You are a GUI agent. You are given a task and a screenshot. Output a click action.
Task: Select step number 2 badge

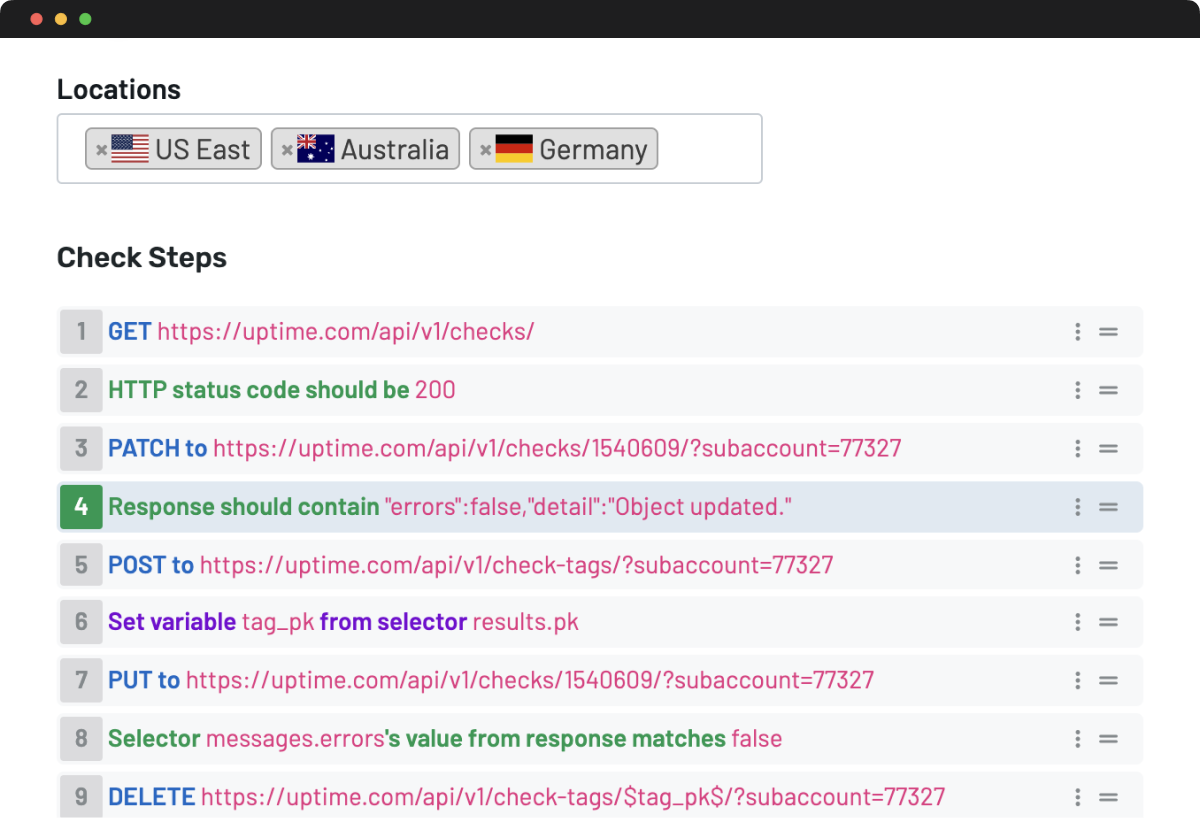(x=81, y=390)
